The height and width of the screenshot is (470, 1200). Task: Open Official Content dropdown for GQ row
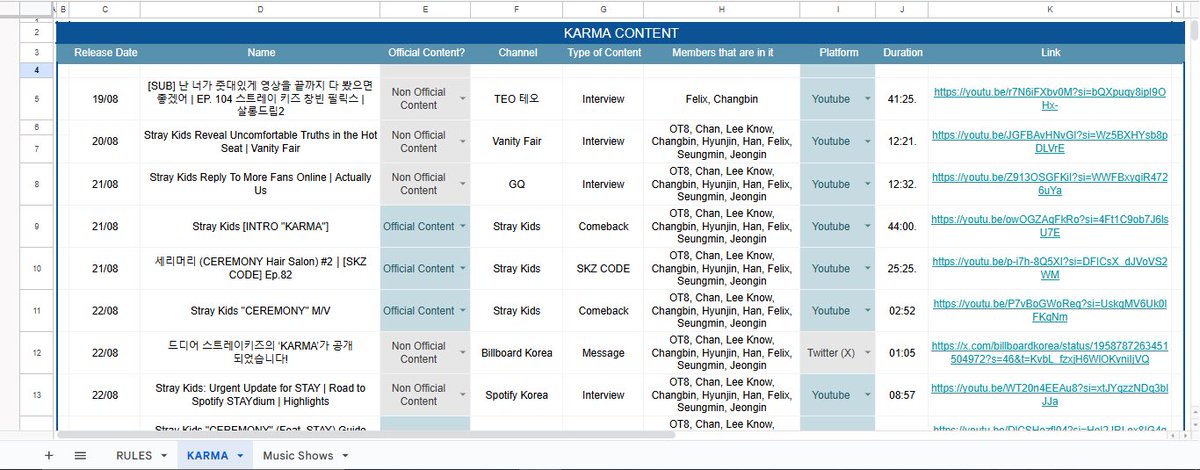click(x=462, y=184)
